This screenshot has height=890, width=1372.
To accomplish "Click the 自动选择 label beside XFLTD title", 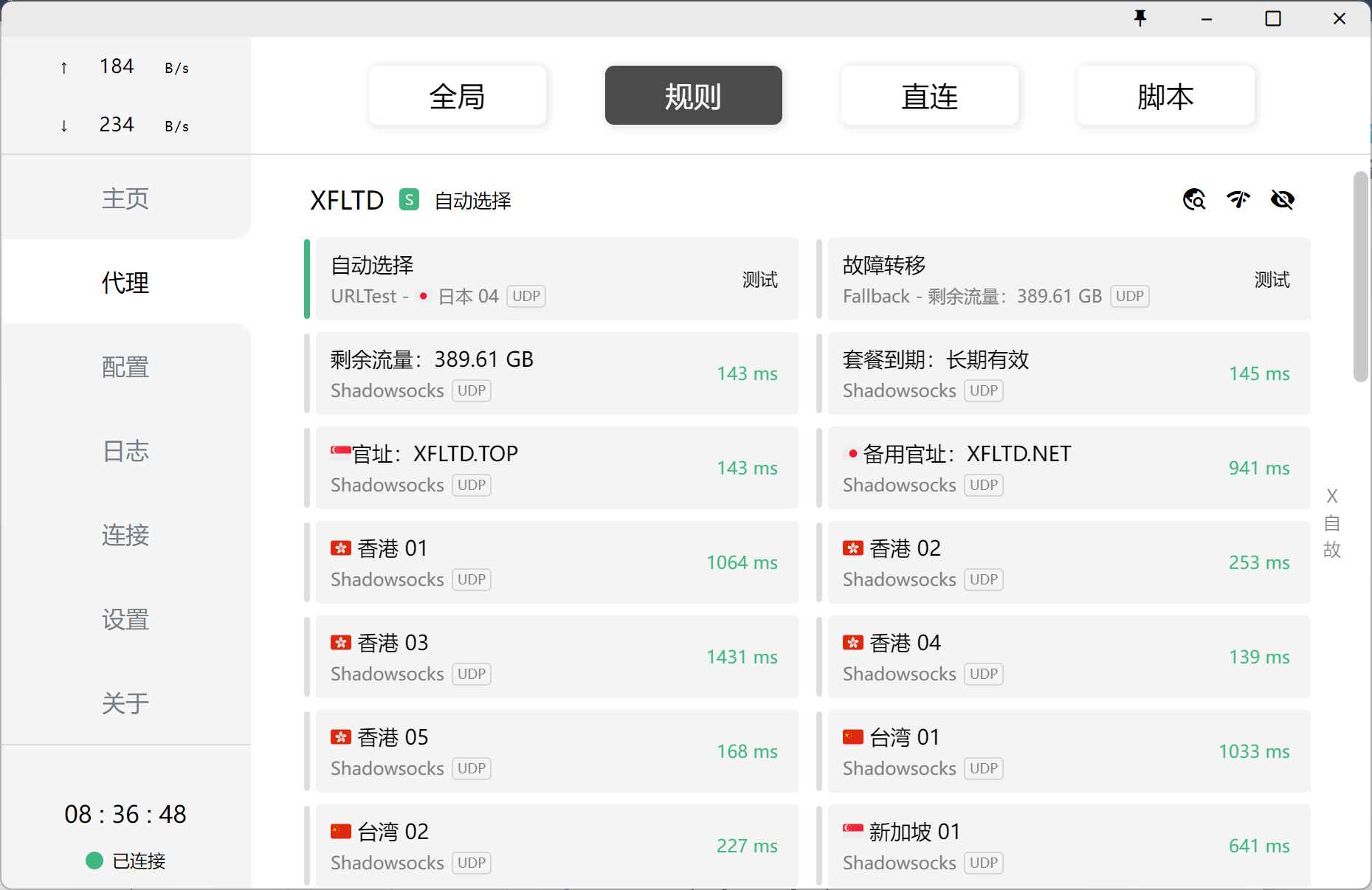I will click(473, 201).
